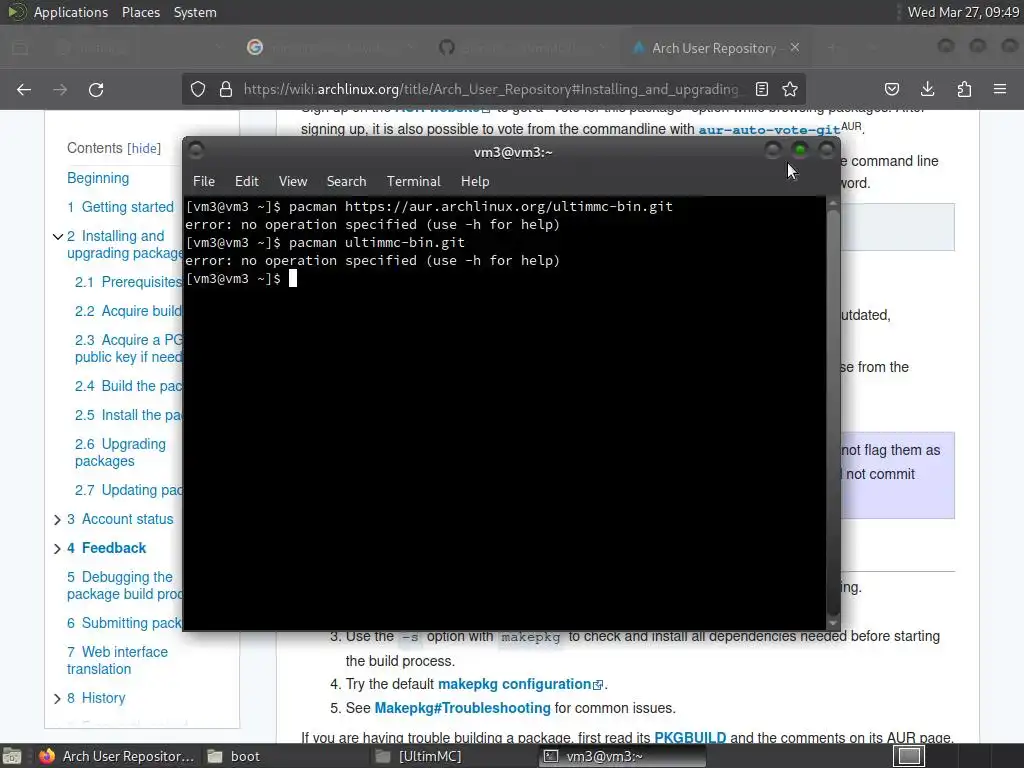Close the Arch User Repository tab
Screen dimensions: 1024x768
795,48
